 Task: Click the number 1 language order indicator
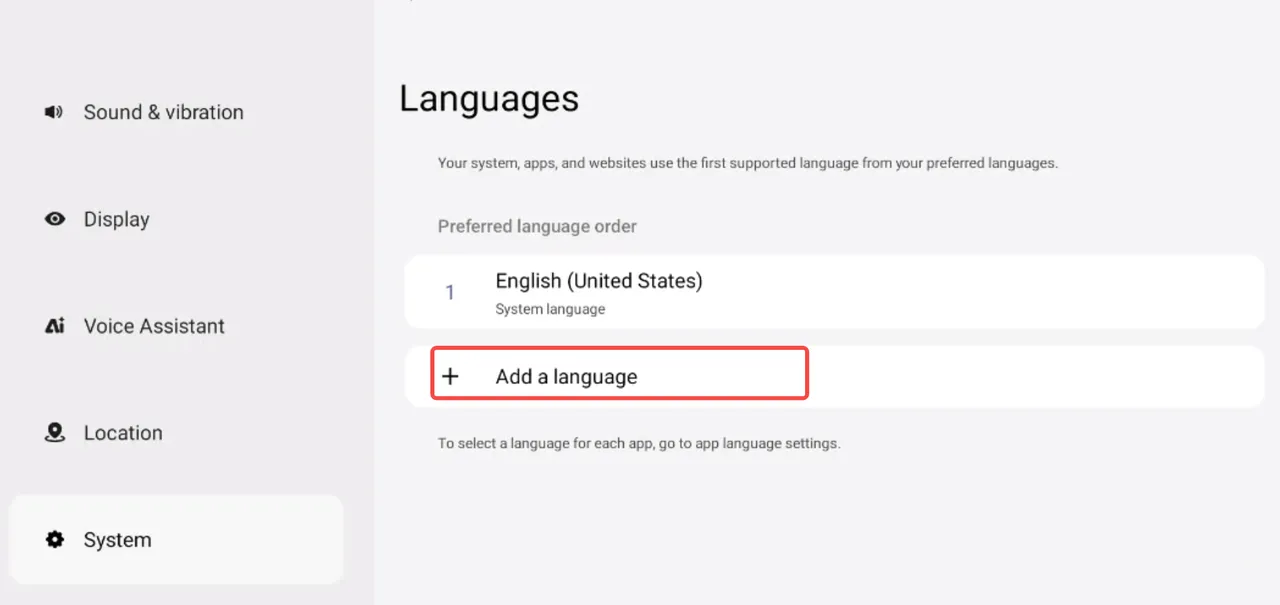[x=450, y=293]
